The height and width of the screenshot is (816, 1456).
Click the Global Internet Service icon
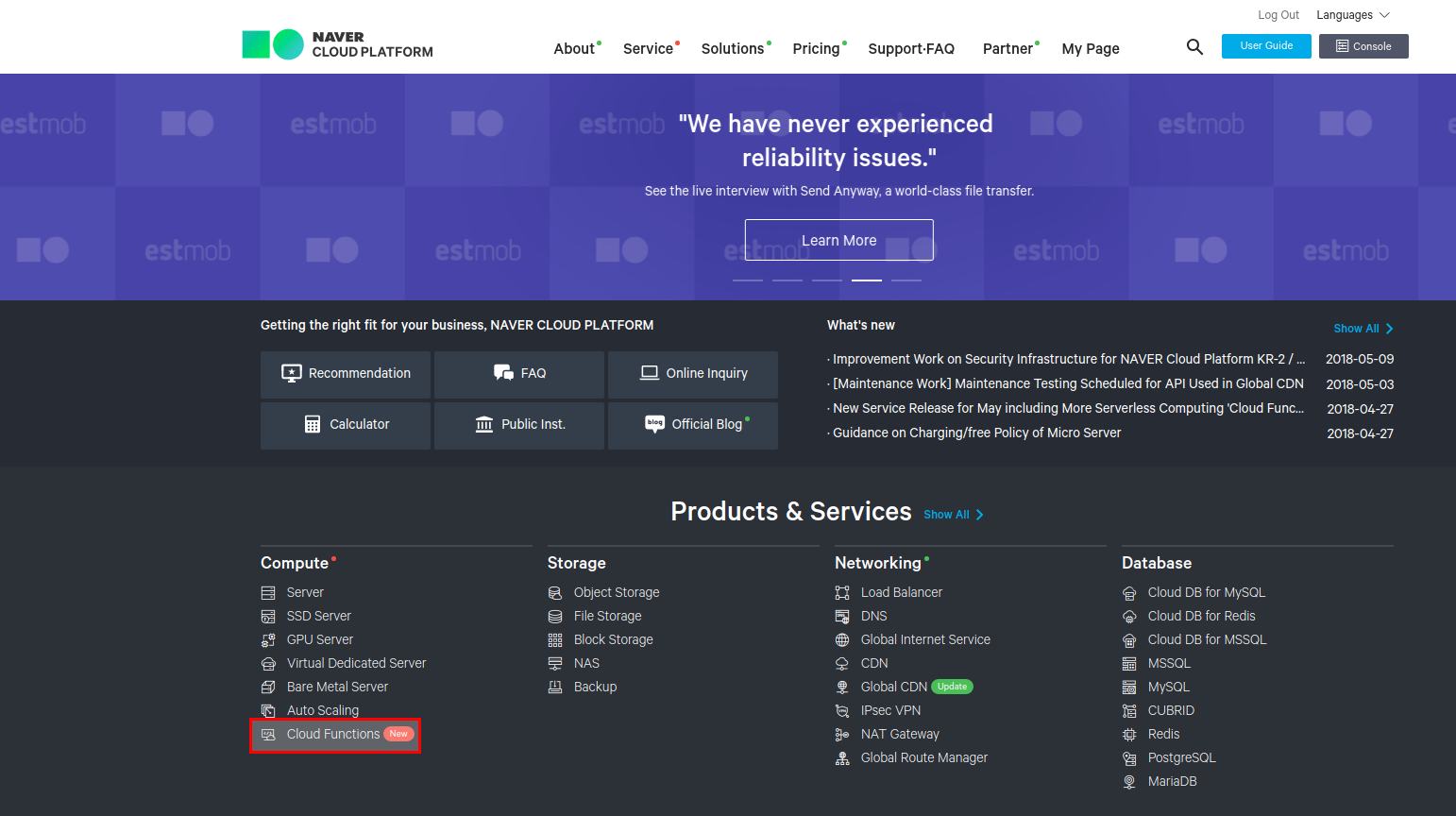(842, 639)
